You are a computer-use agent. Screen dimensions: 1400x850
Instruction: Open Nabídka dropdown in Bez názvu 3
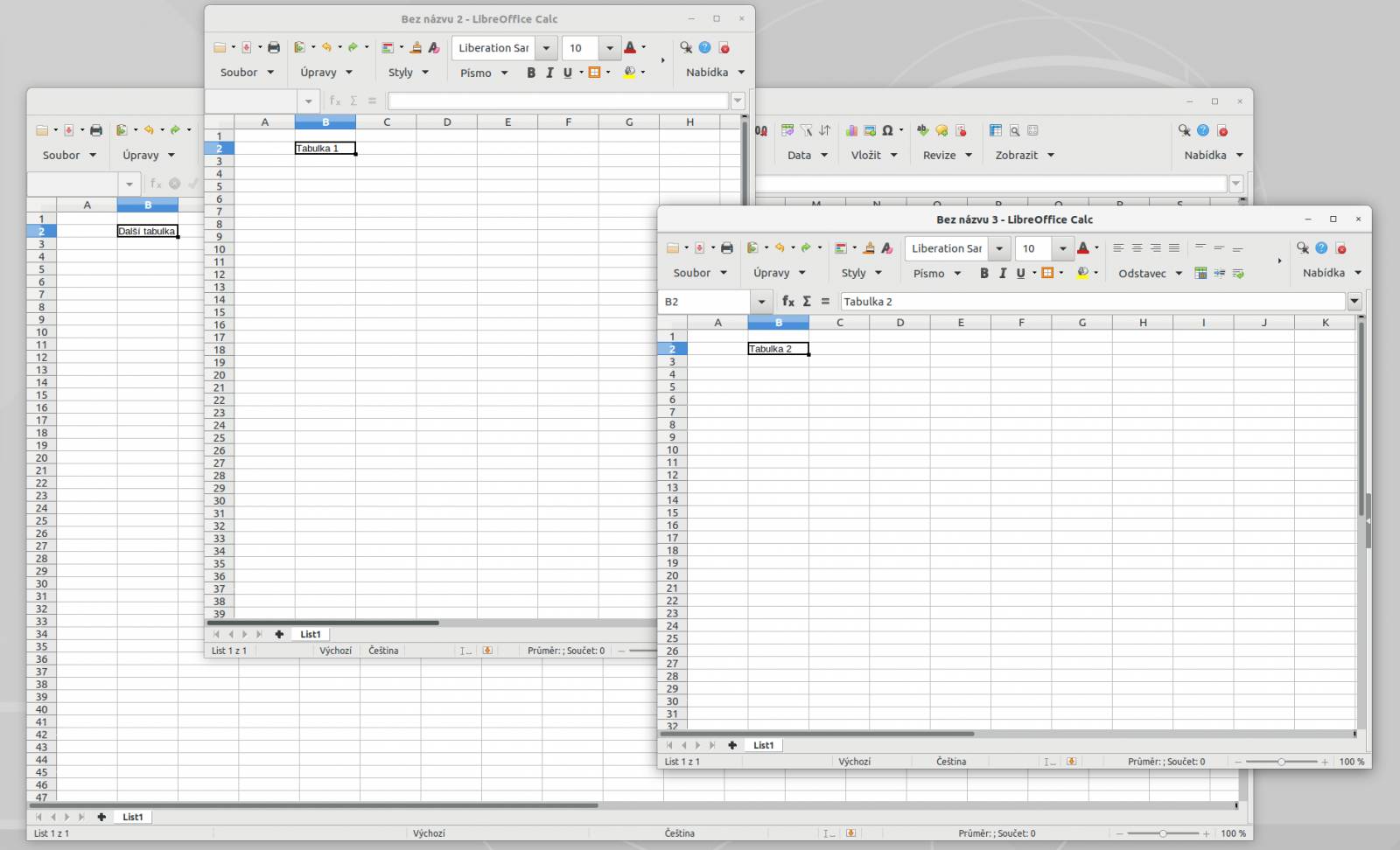1332,273
